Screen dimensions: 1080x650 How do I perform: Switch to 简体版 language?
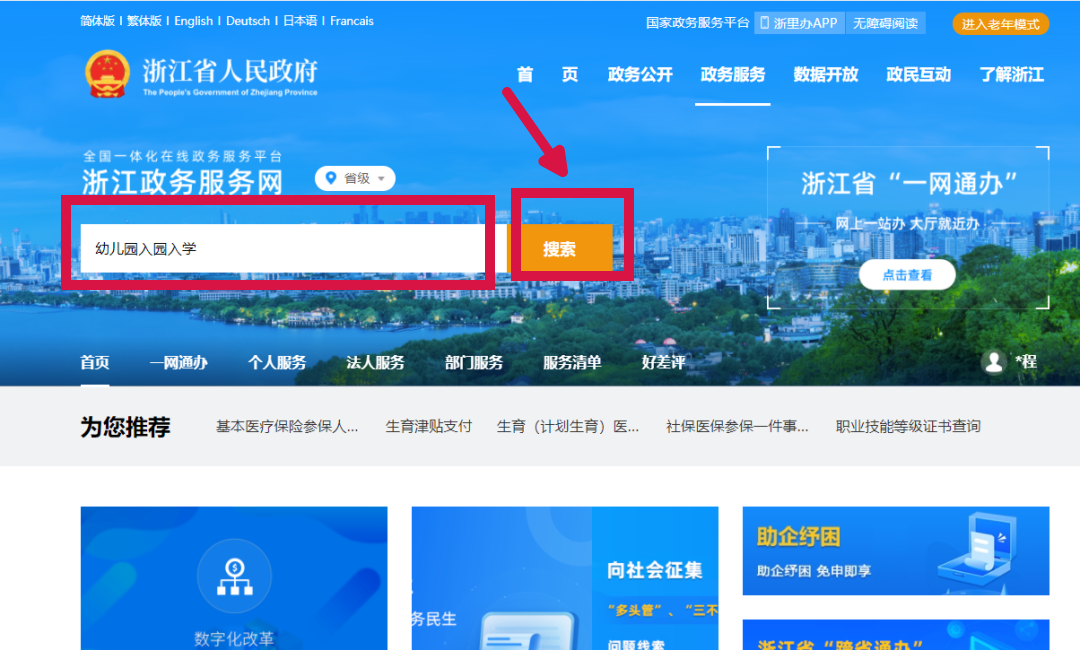tap(97, 21)
